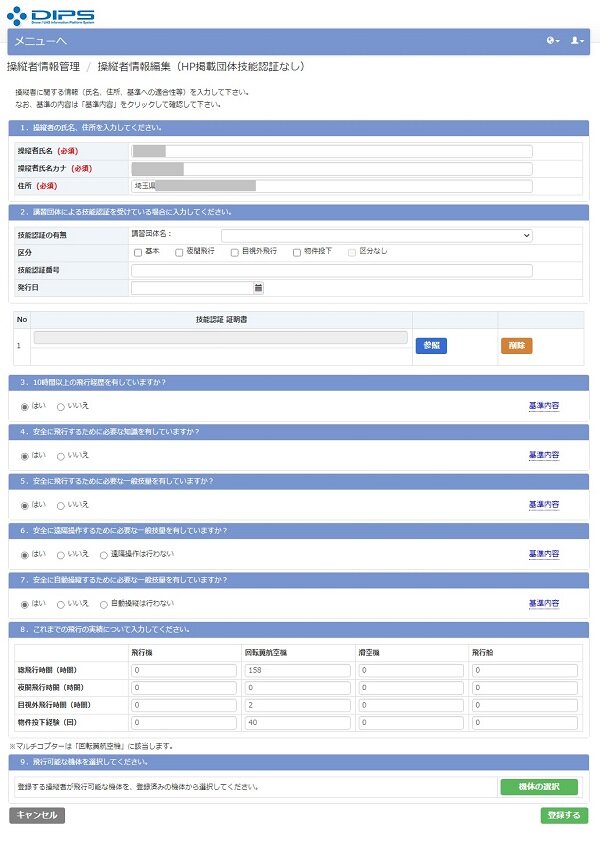This screenshot has width=600, height=847.
Task: Expand the 講習団体名 dropdown
Action: (x=376, y=235)
